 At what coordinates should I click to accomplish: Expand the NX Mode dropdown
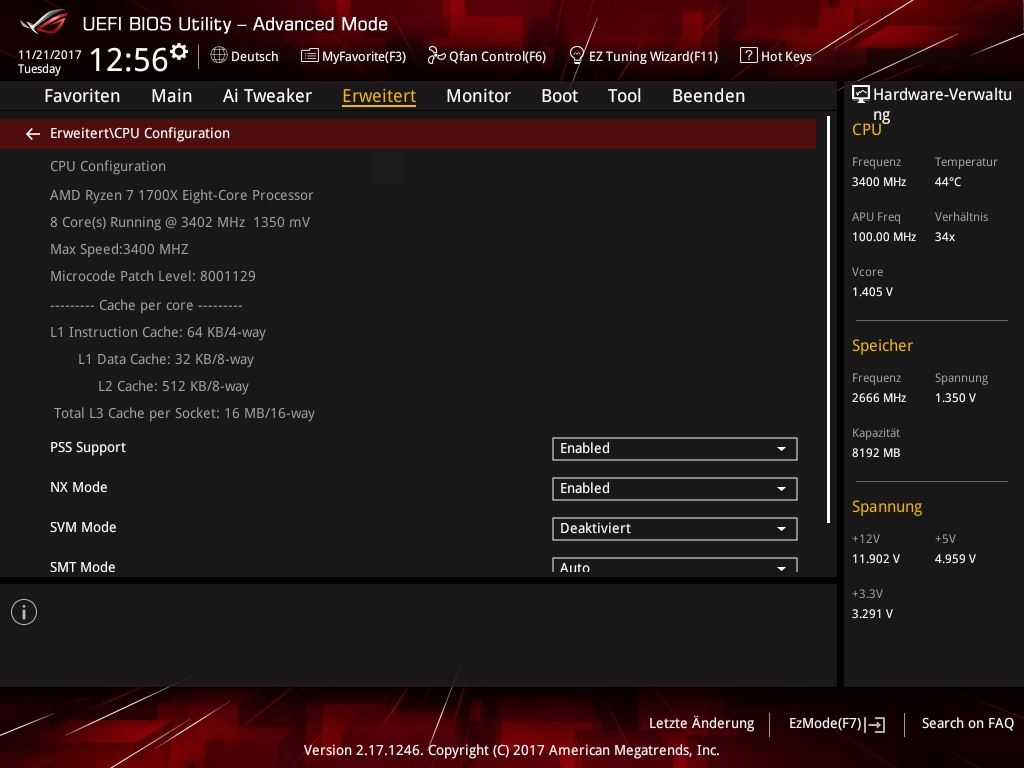tap(674, 489)
